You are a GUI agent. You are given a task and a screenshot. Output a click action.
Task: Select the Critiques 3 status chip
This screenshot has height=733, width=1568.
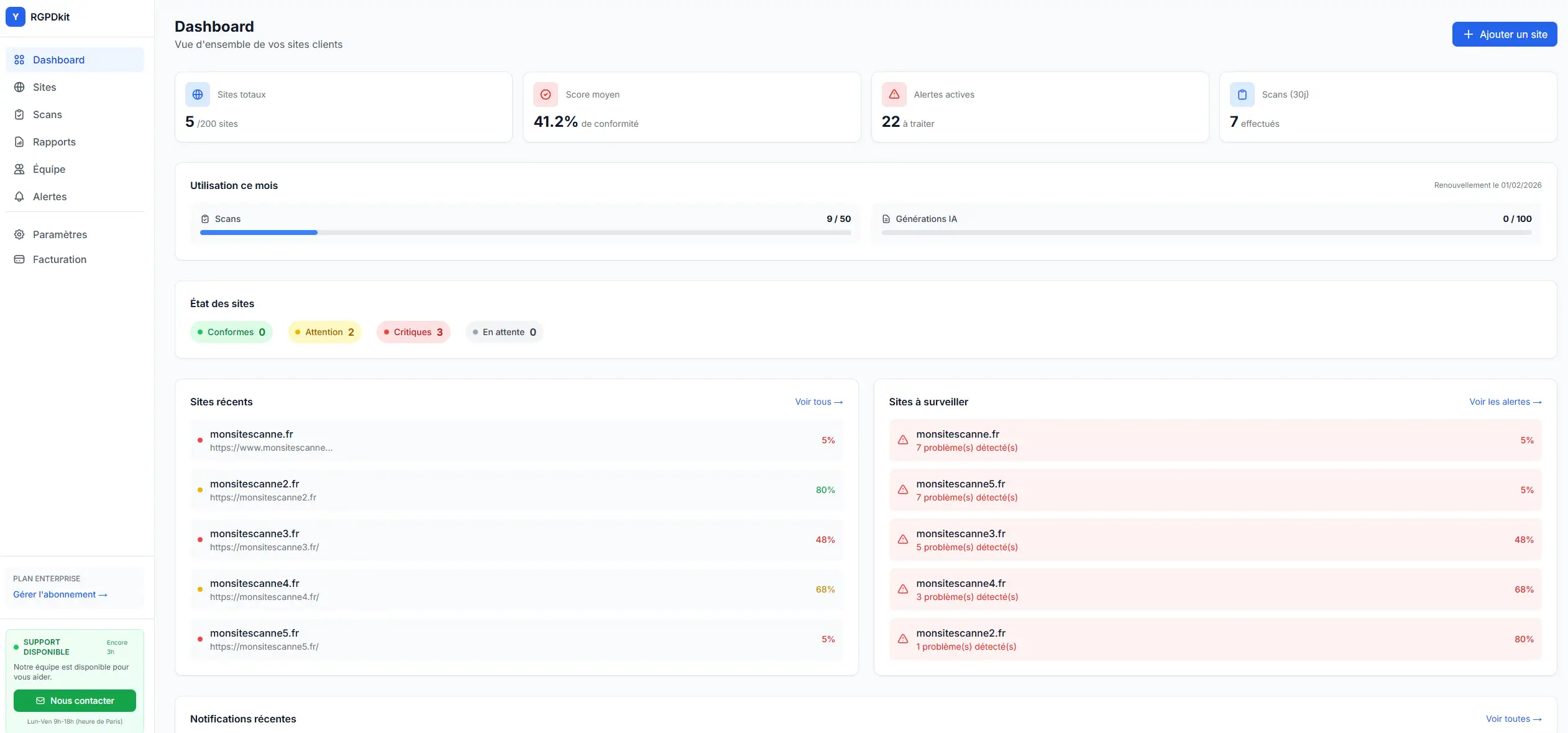[413, 332]
